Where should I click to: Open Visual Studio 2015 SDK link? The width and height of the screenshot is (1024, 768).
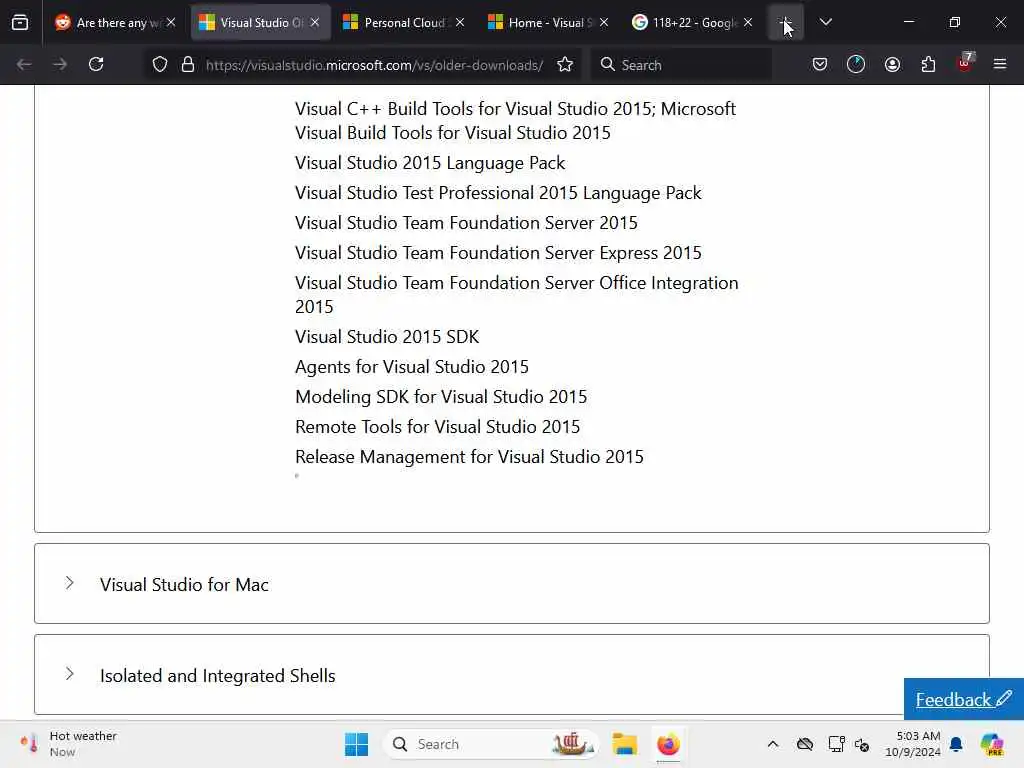[387, 336]
